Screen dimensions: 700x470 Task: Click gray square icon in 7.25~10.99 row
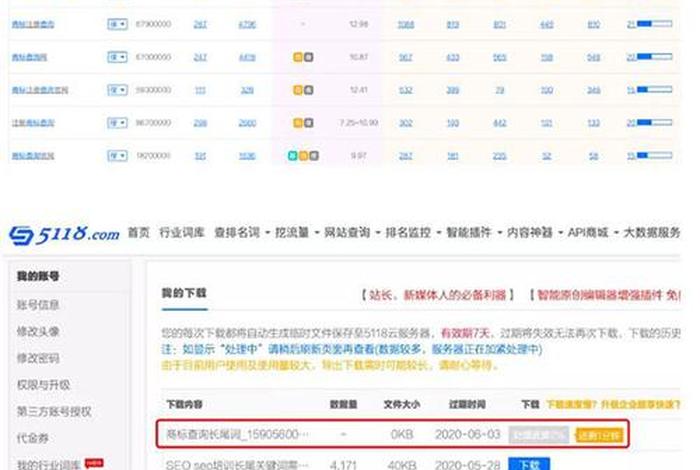pyautogui.click(x=308, y=123)
